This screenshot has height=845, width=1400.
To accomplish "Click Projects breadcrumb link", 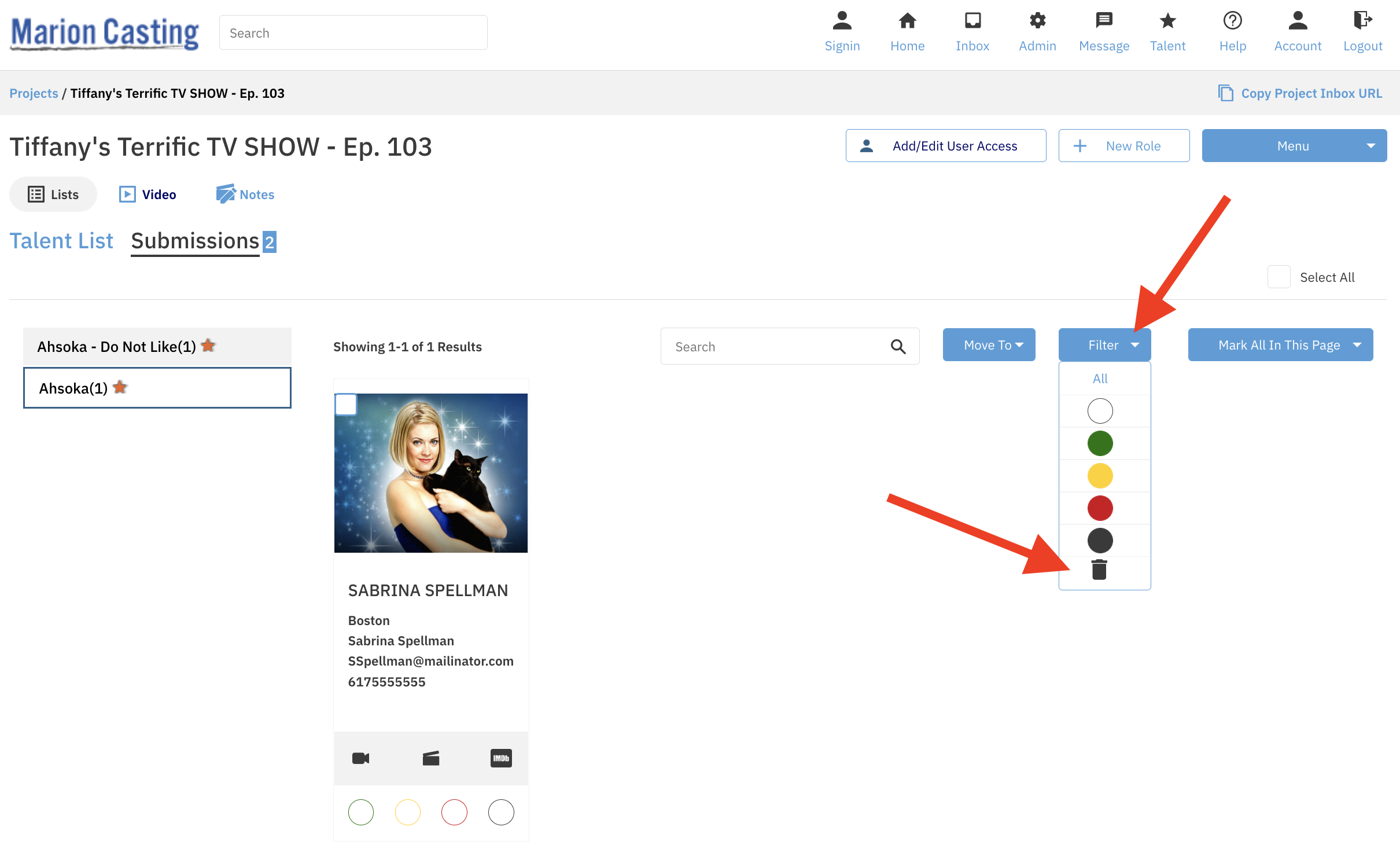I will pyautogui.click(x=34, y=93).
